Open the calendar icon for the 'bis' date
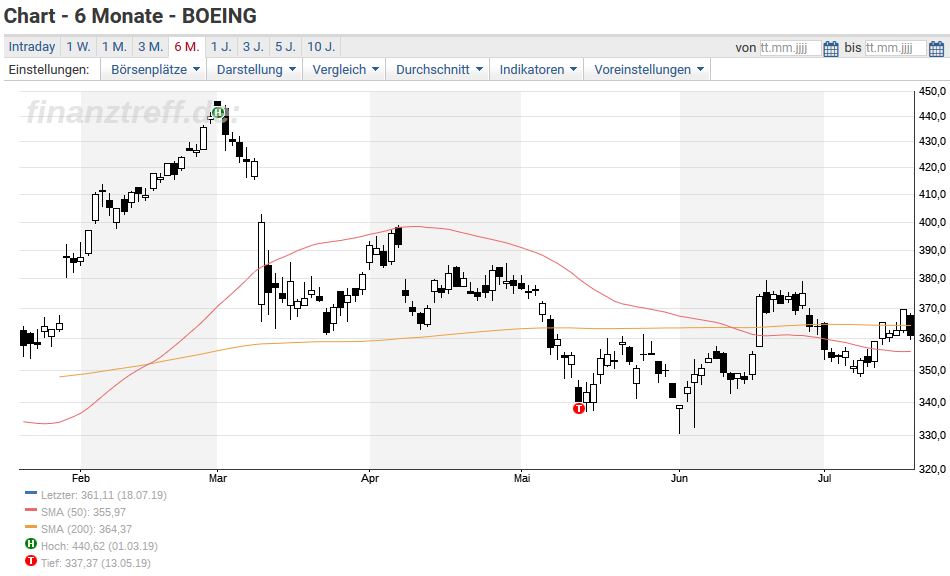950x576 pixels. (936, 48)
